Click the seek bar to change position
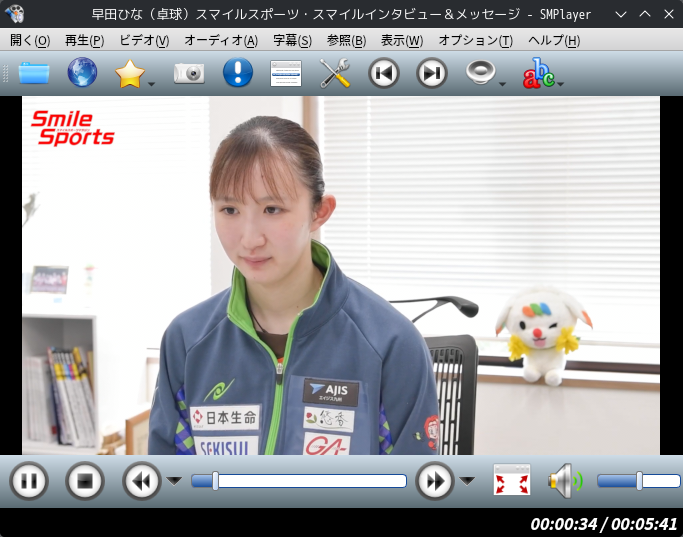Screen dimensions: 683x537 pyautogui.click(x=299, y=481)
